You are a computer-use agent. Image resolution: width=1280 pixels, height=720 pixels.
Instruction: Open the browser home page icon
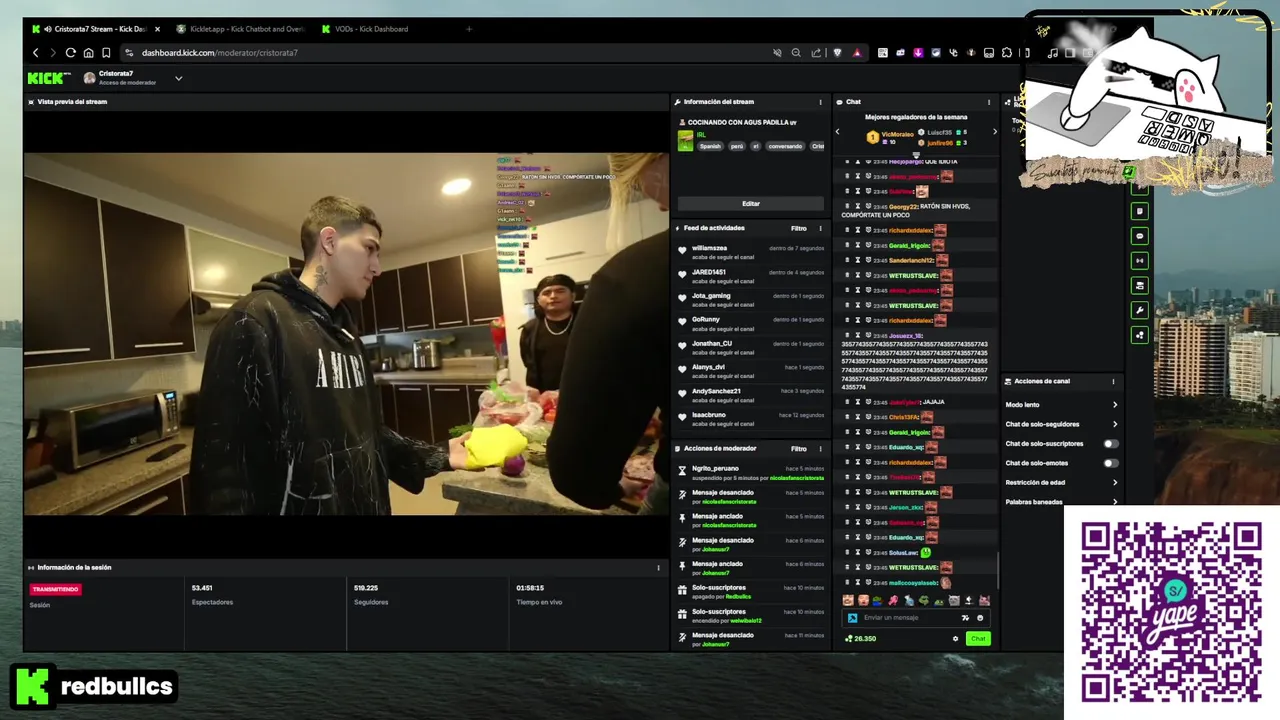[88, 53]
